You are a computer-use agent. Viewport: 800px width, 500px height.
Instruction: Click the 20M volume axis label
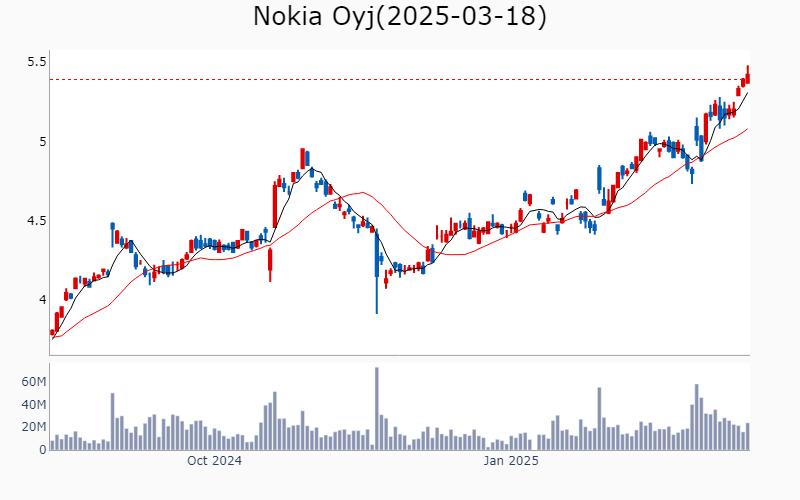pyautogui.click(x=34, y=427)
